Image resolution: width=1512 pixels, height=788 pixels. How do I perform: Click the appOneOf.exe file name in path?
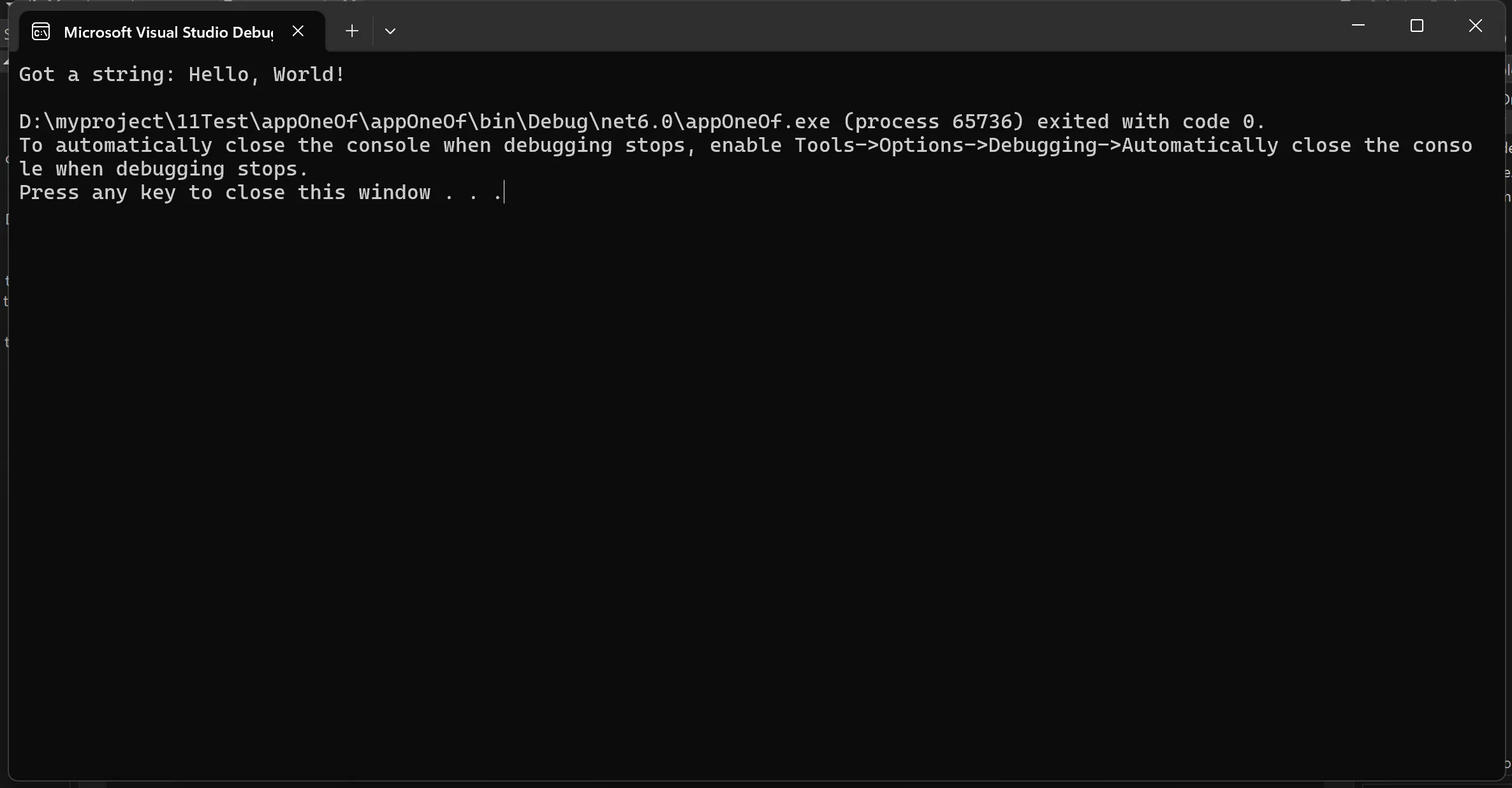tap(758, 122)
